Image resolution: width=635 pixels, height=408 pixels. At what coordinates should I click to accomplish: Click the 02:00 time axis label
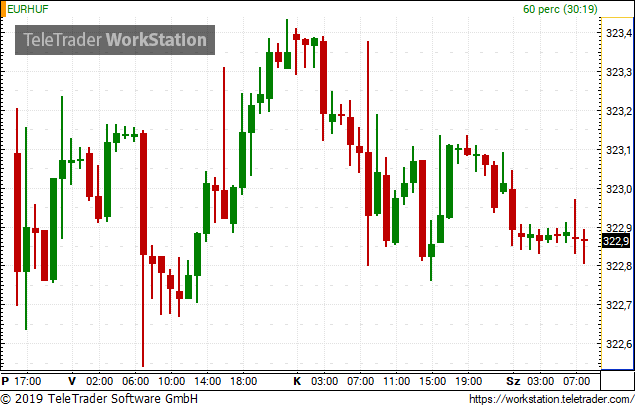tap(100, 381)
